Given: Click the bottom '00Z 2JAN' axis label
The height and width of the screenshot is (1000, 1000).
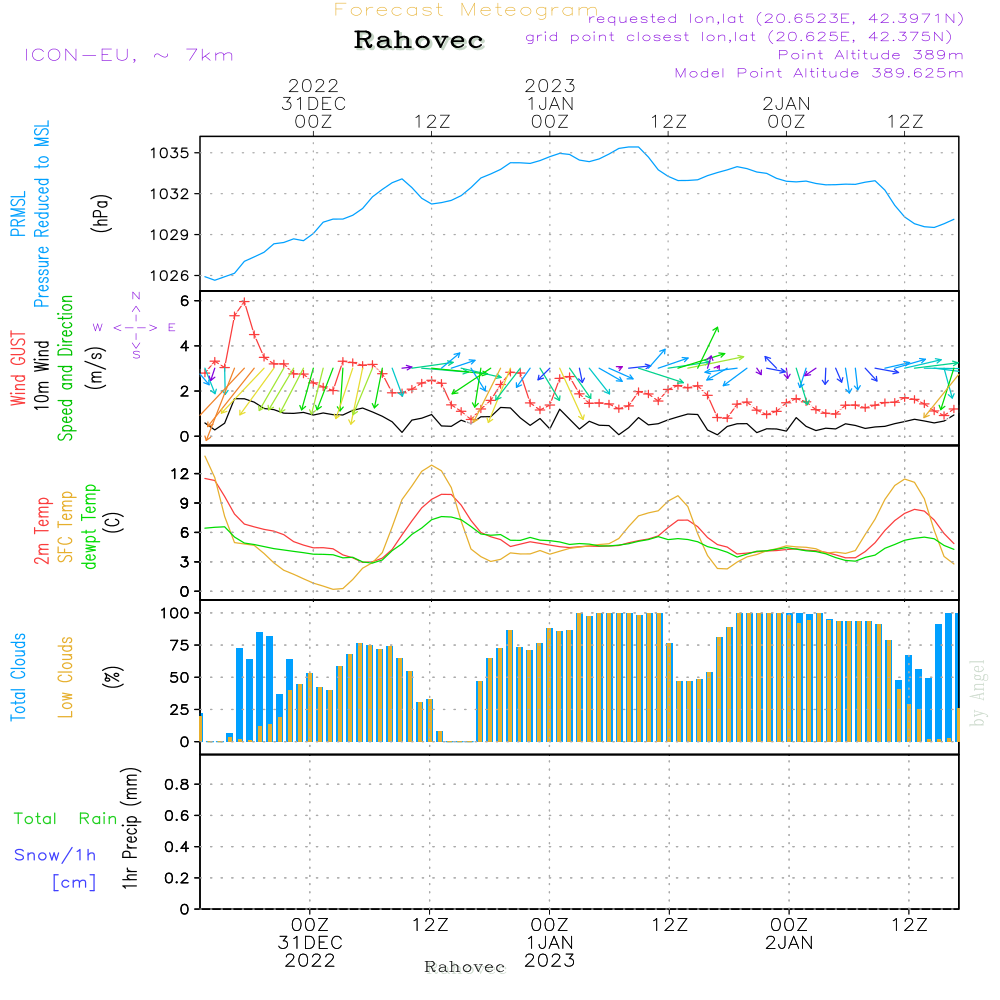Looking at the screenshot, I should point(789,934).
